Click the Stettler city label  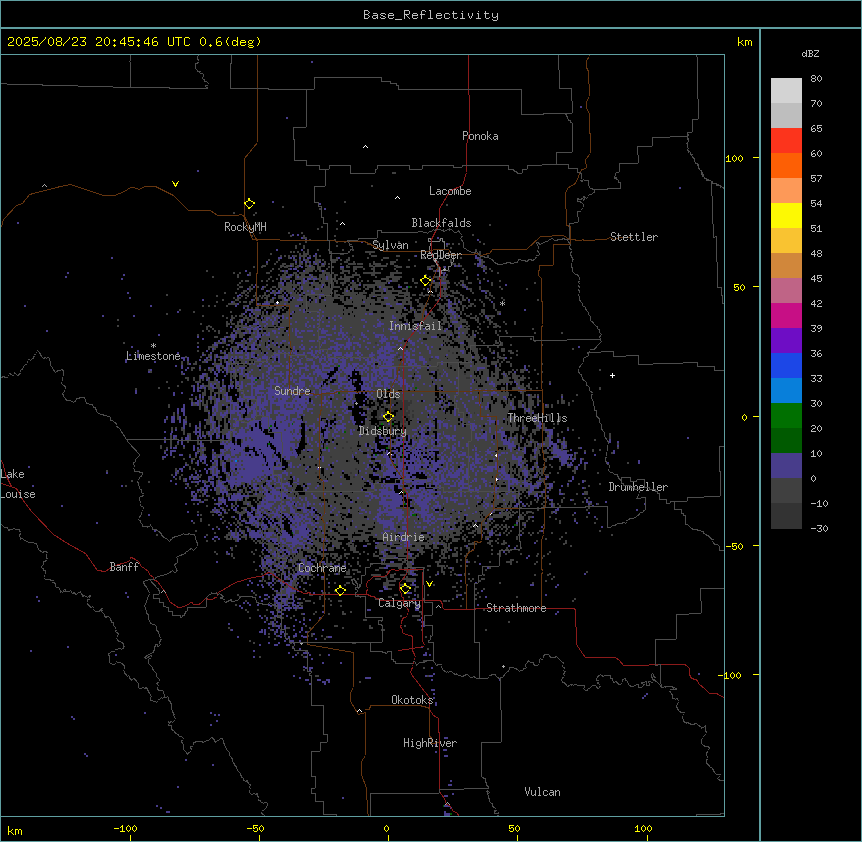[x=634, y=237]
